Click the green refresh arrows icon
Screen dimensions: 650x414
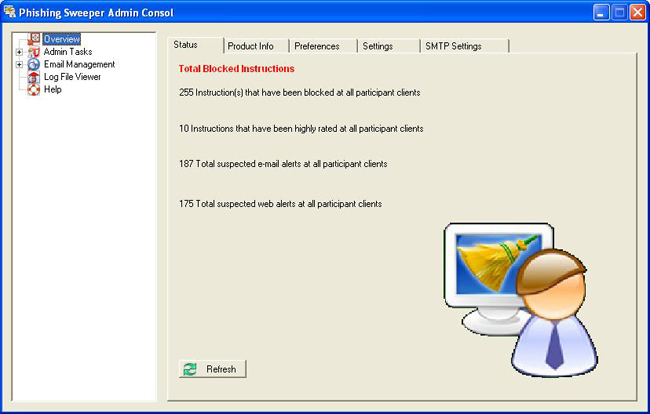click(190, 369)
